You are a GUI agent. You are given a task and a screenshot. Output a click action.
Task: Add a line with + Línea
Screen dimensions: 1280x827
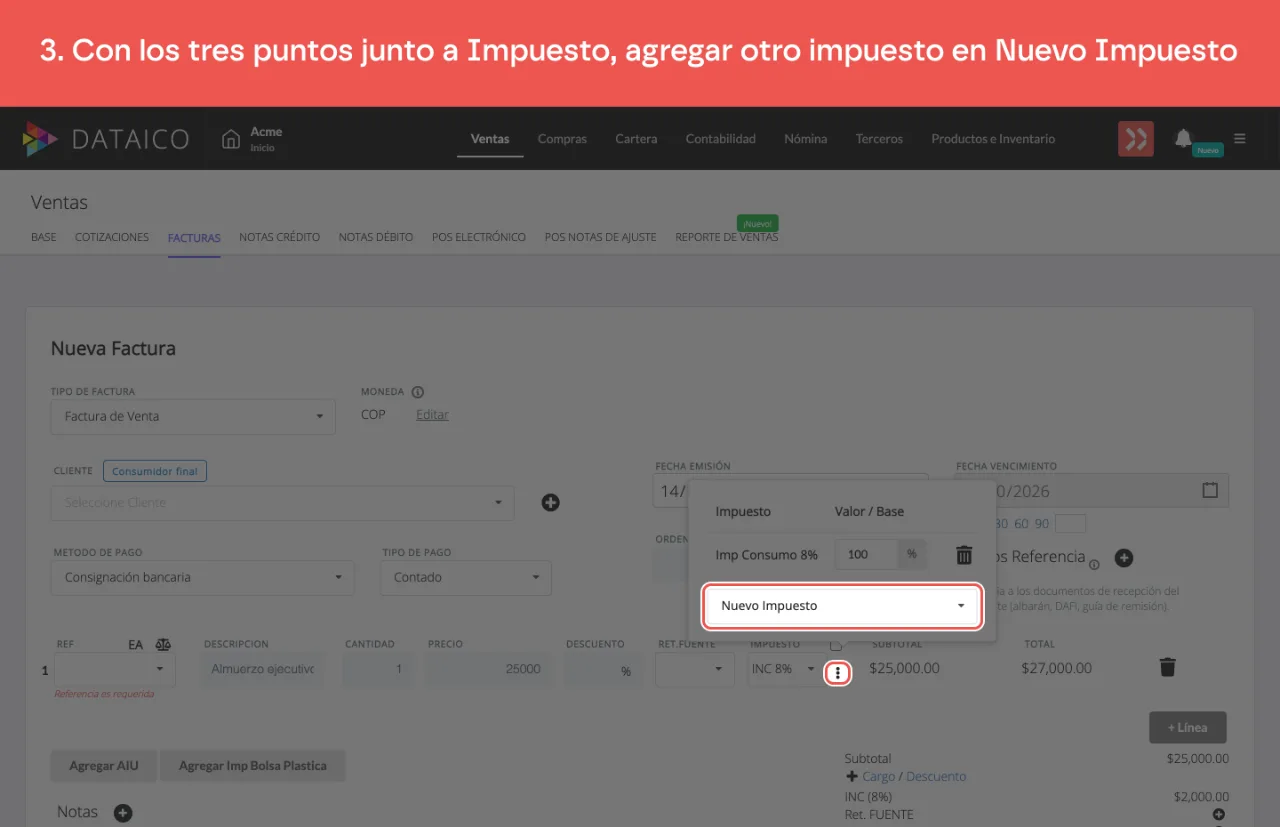click(x=1187, y=727)
